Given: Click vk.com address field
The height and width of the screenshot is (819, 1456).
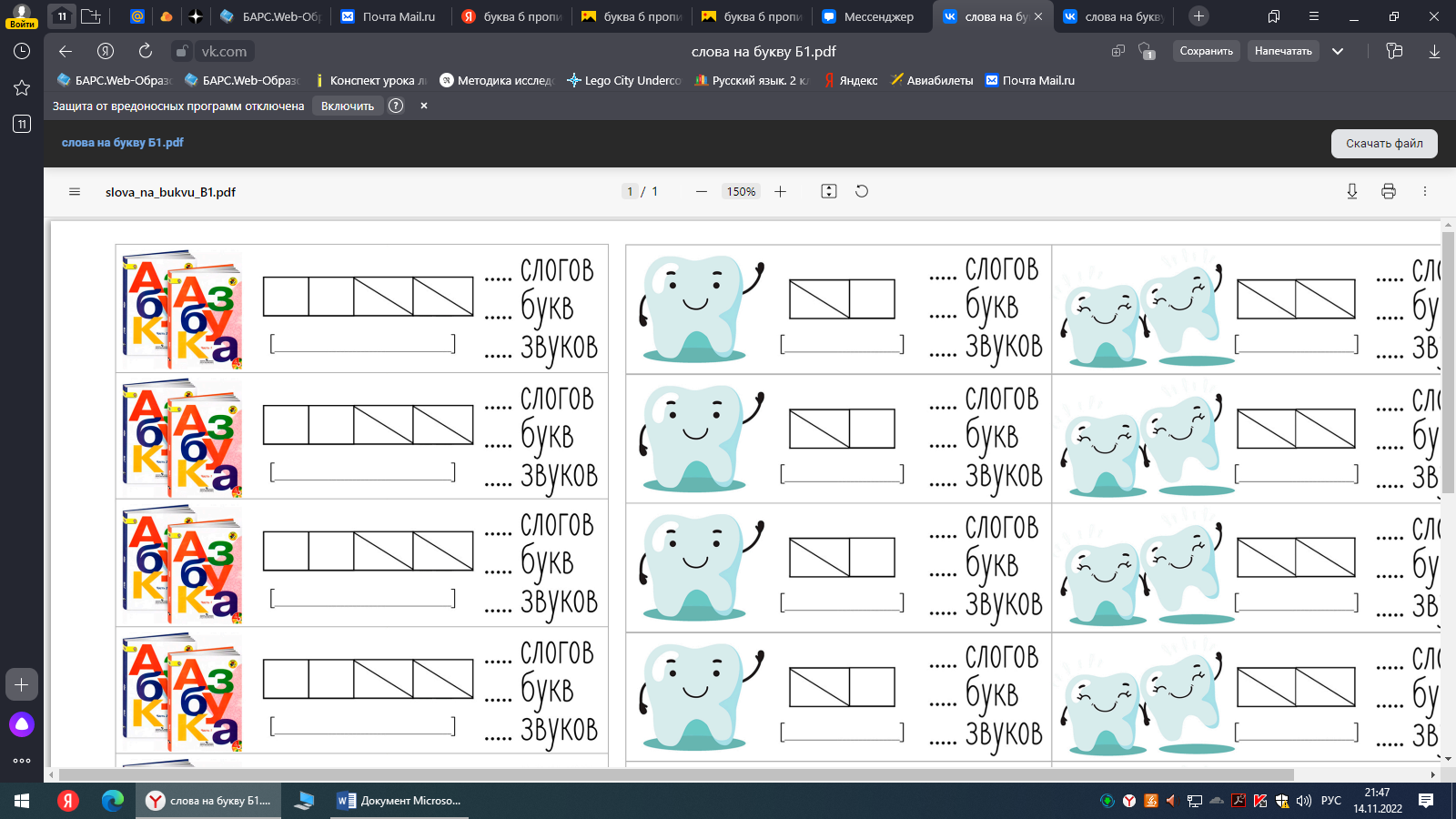Looking at the screenshot, I should click(224, 51).
